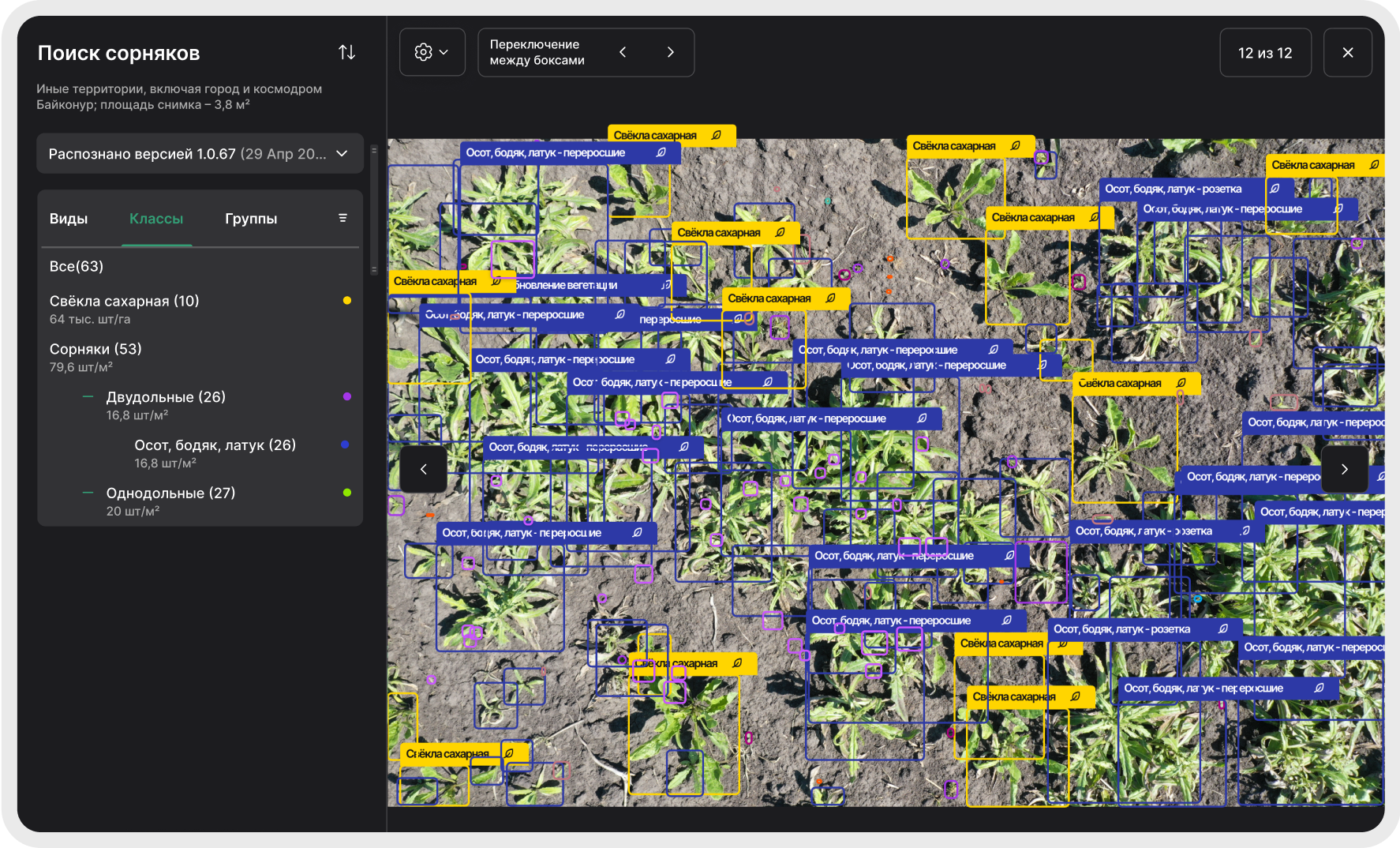Open the filter lines icon next to Группы
Viewport: 1400px width, 848px height.
[343, 218]
